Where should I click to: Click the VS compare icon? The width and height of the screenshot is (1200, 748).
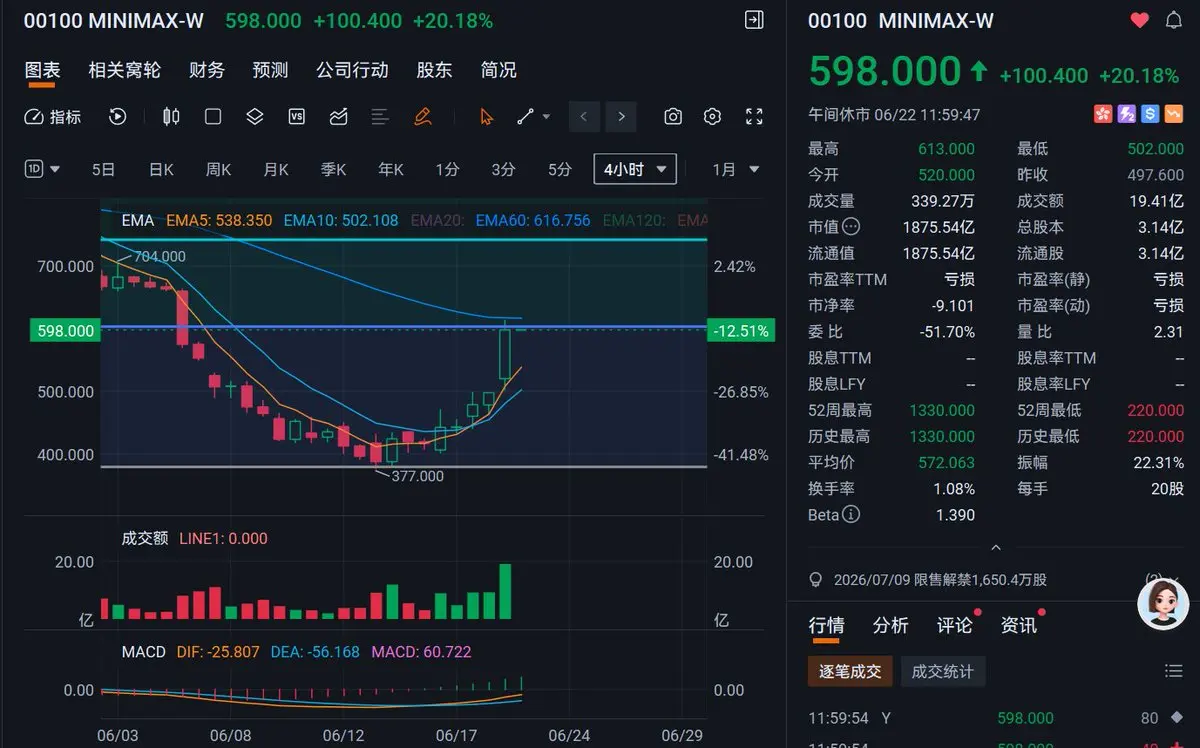296,117
